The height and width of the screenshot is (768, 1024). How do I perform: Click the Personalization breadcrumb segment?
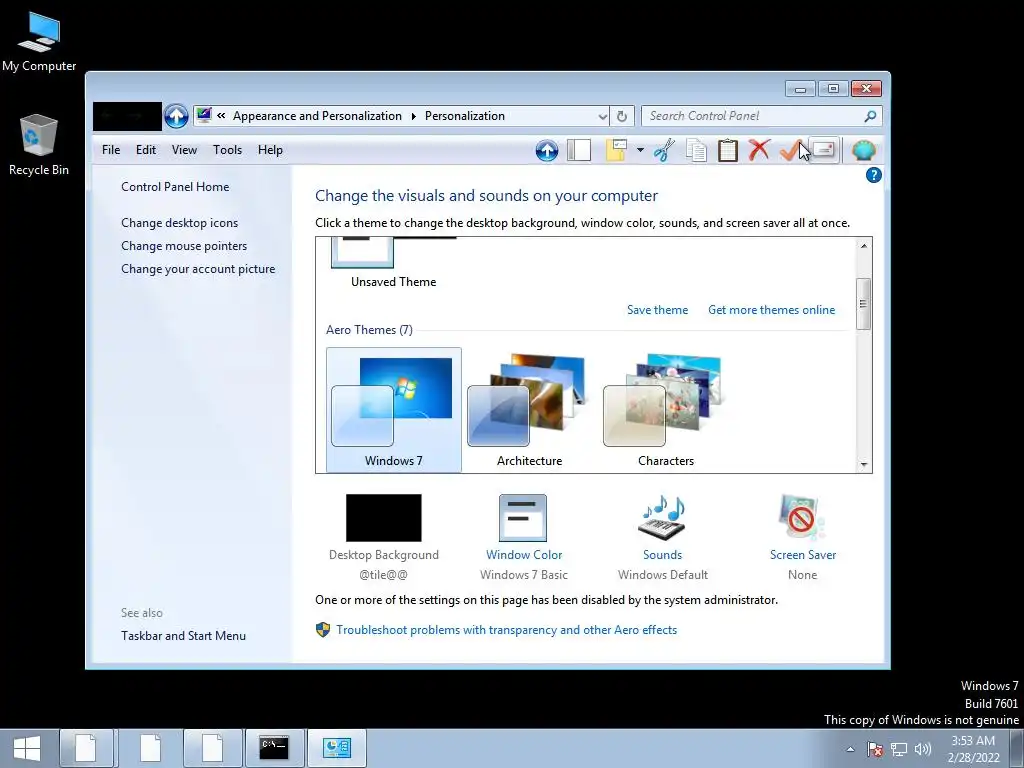pos(465,116)
